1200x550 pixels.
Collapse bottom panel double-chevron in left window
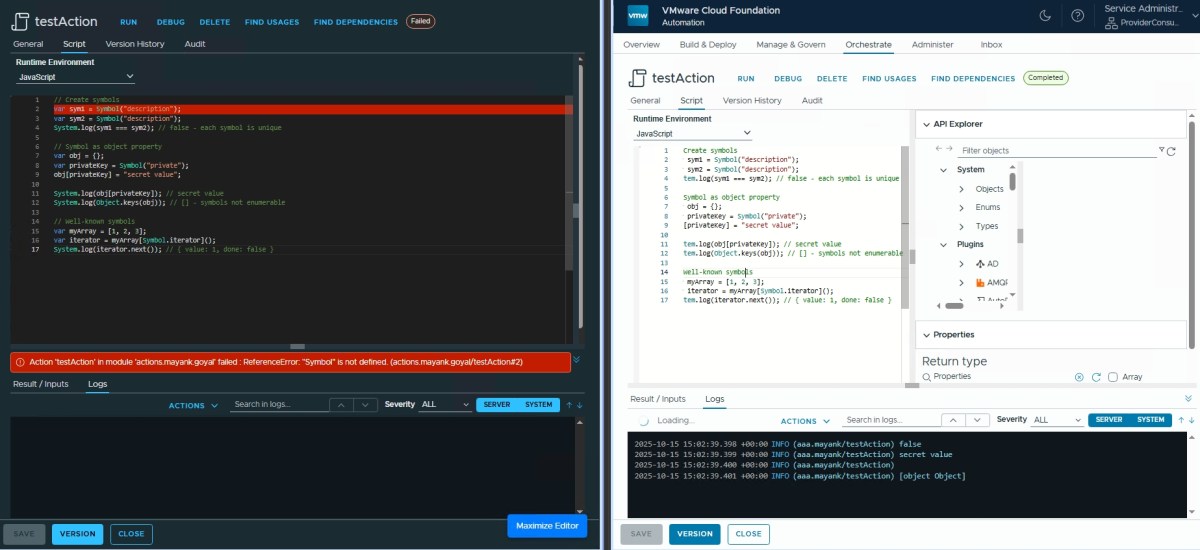[576, 358]
